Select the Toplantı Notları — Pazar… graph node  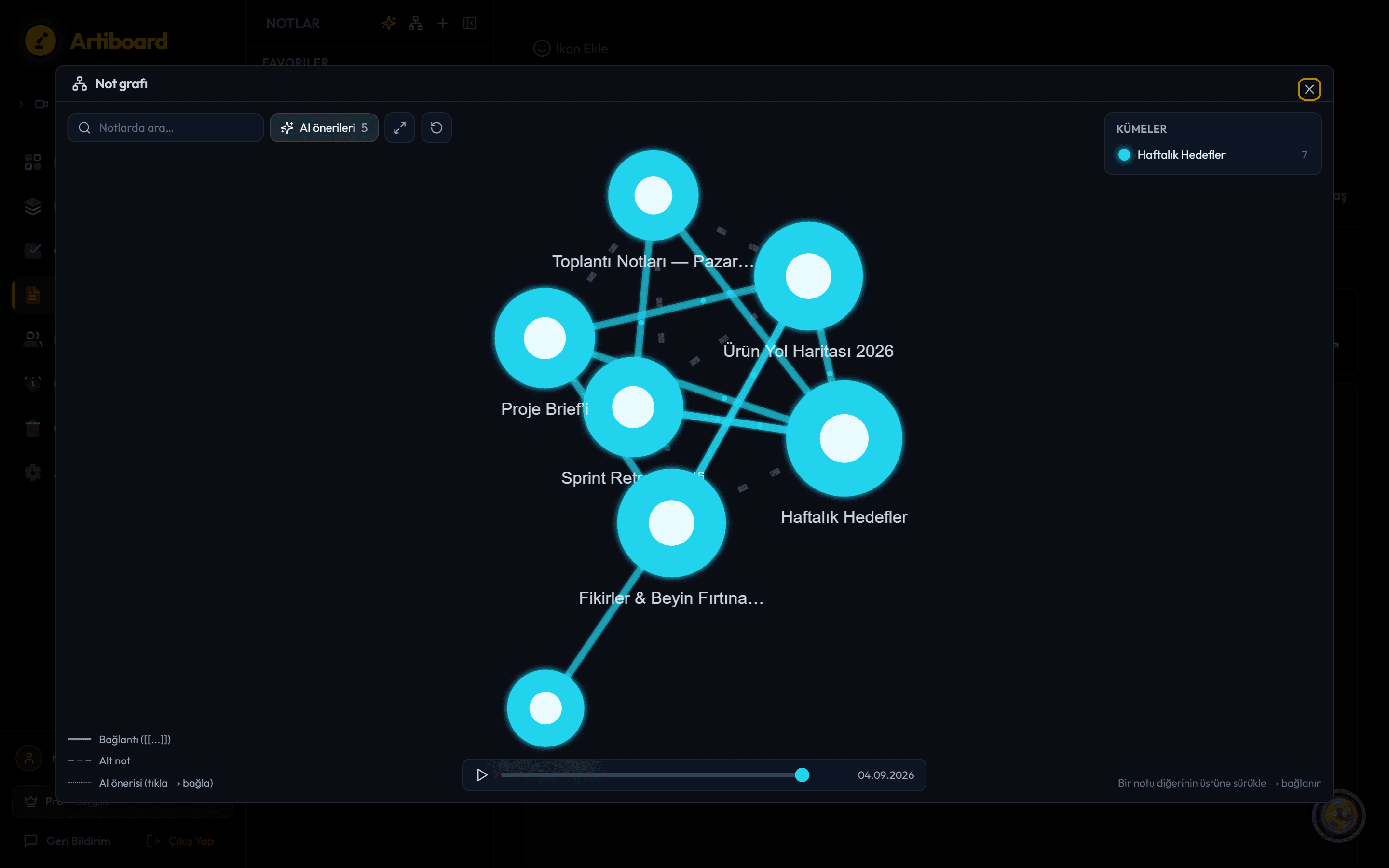click(653, 195)
